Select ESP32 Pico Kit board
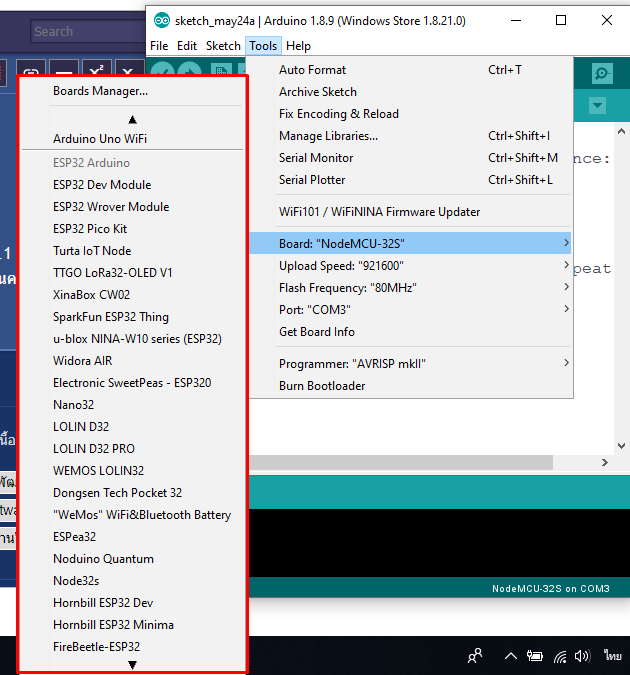 (133, 229)
